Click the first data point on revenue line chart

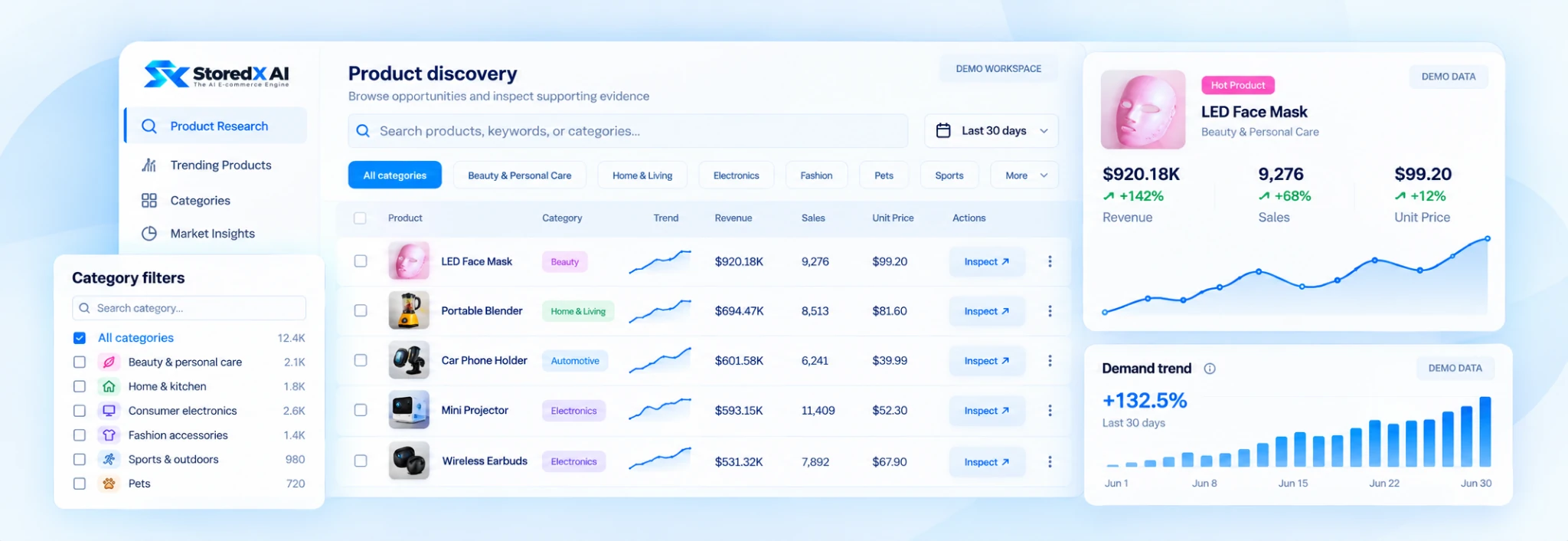(x=1105, y=313)
